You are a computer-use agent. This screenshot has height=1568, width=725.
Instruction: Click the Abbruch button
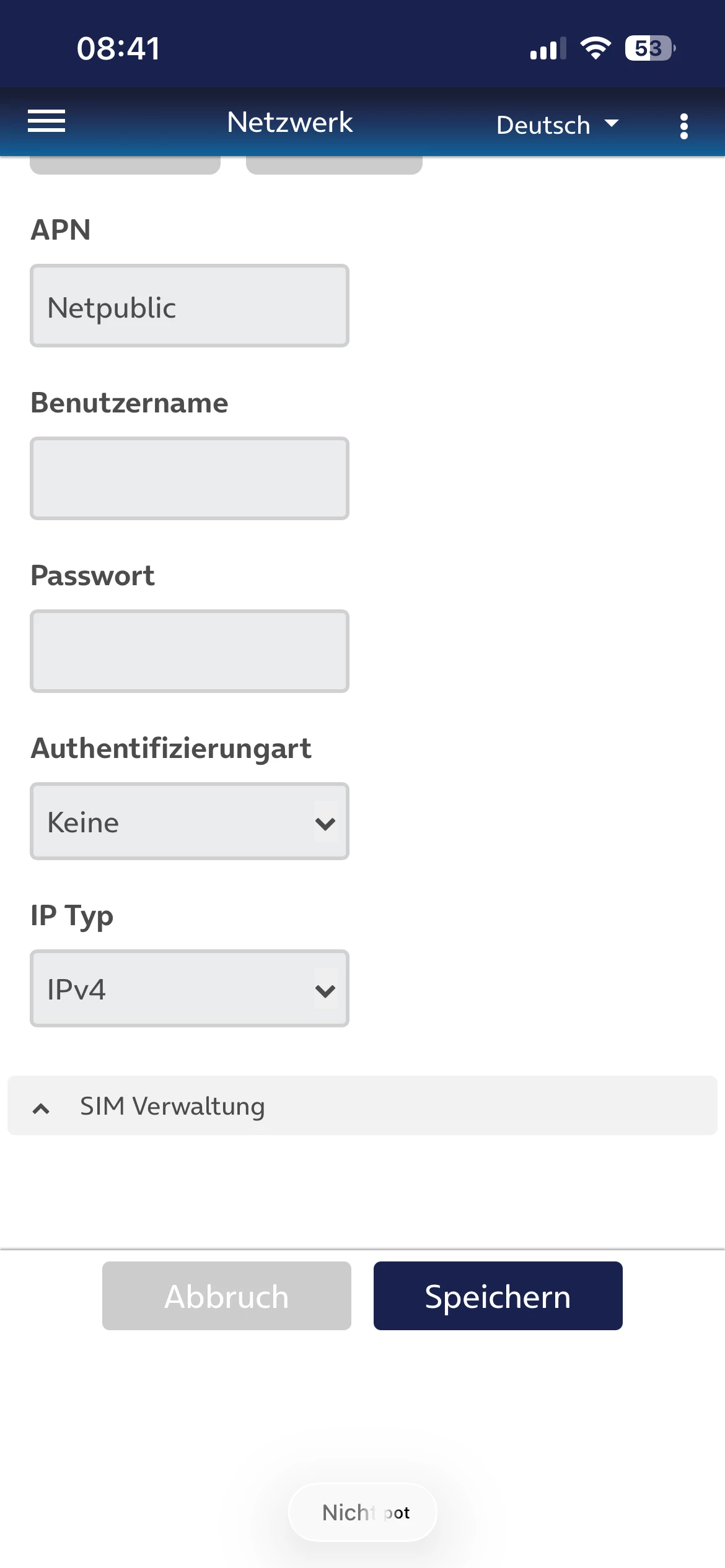click(x=227, y=1296)
